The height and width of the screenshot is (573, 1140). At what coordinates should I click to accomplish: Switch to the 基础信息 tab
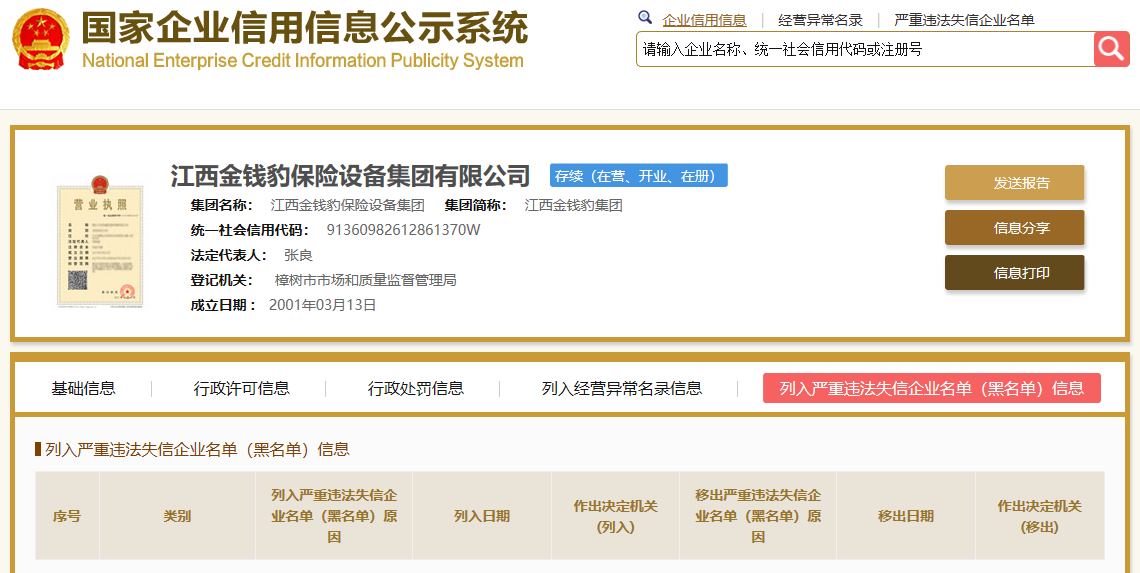coord(84,388)
